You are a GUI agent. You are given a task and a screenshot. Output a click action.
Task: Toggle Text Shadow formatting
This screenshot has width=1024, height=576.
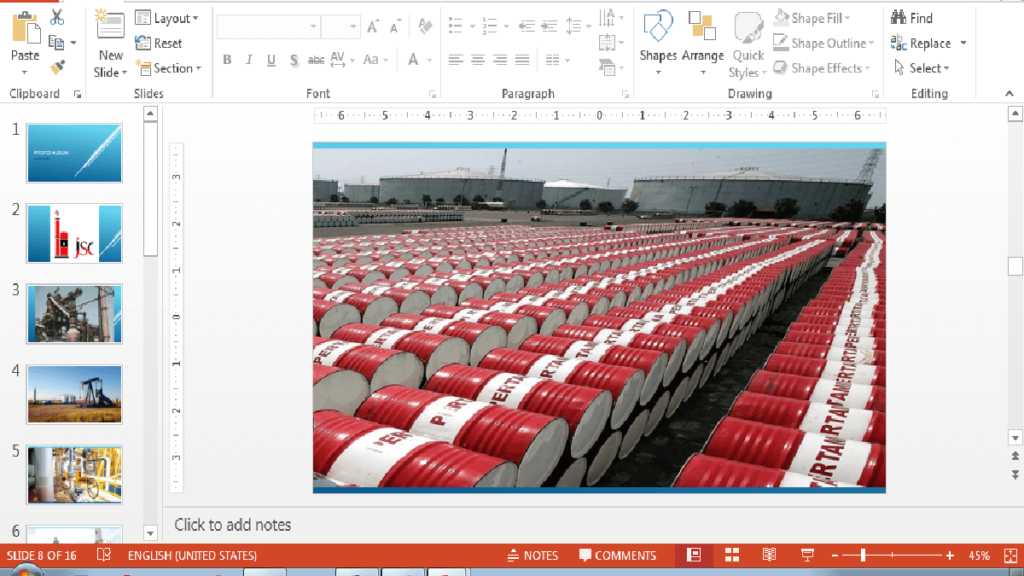pos(294,60)
